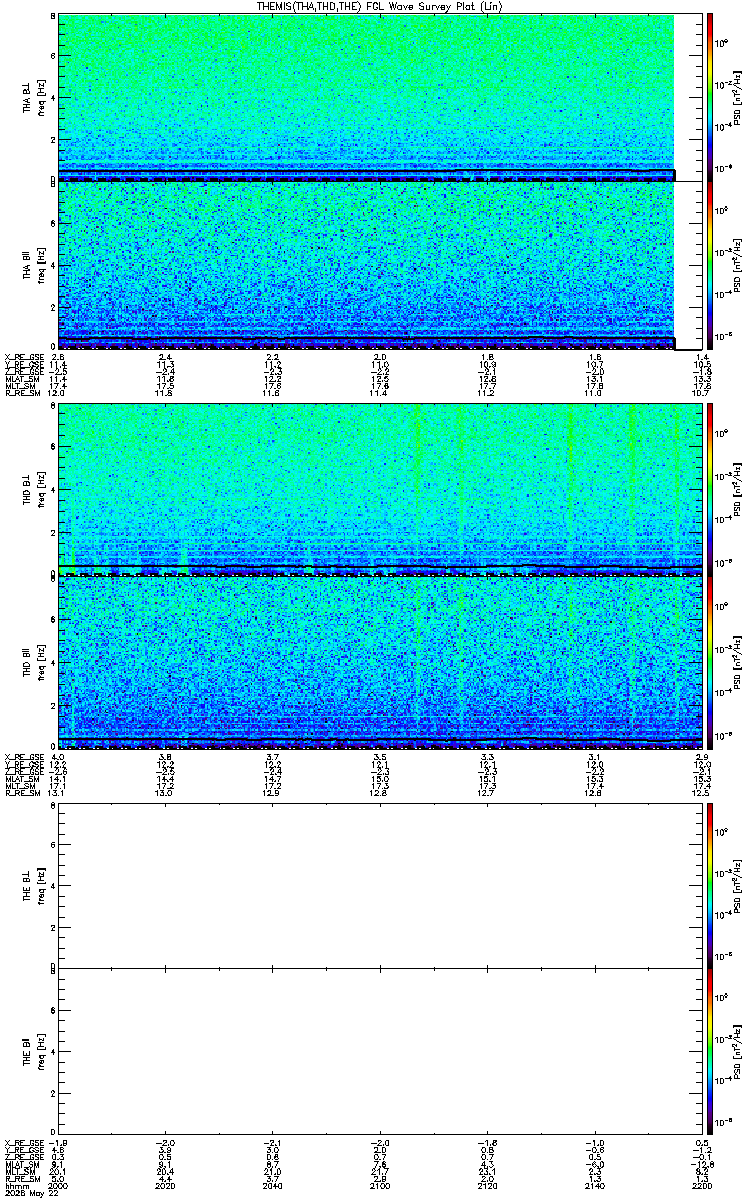
Task: Select the THA B-parallel spectrogram panel
Action: click(x=381, y=265)
